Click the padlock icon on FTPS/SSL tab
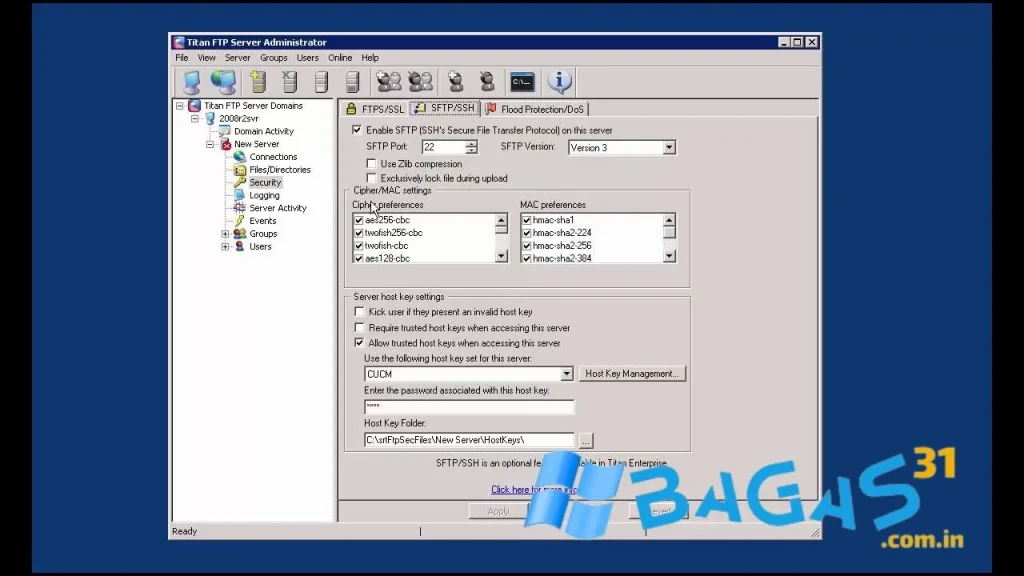The image size is (1024, 576). [351, 109]
